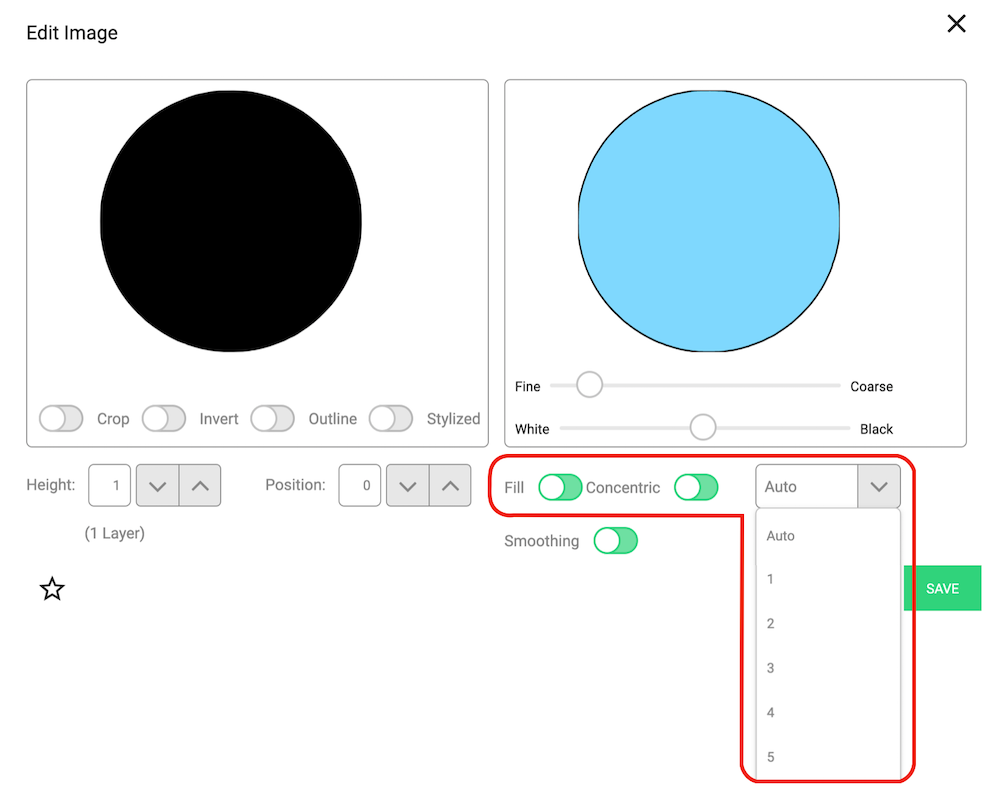
Task: Increase Height with up arrow
Action: (200, 485)
